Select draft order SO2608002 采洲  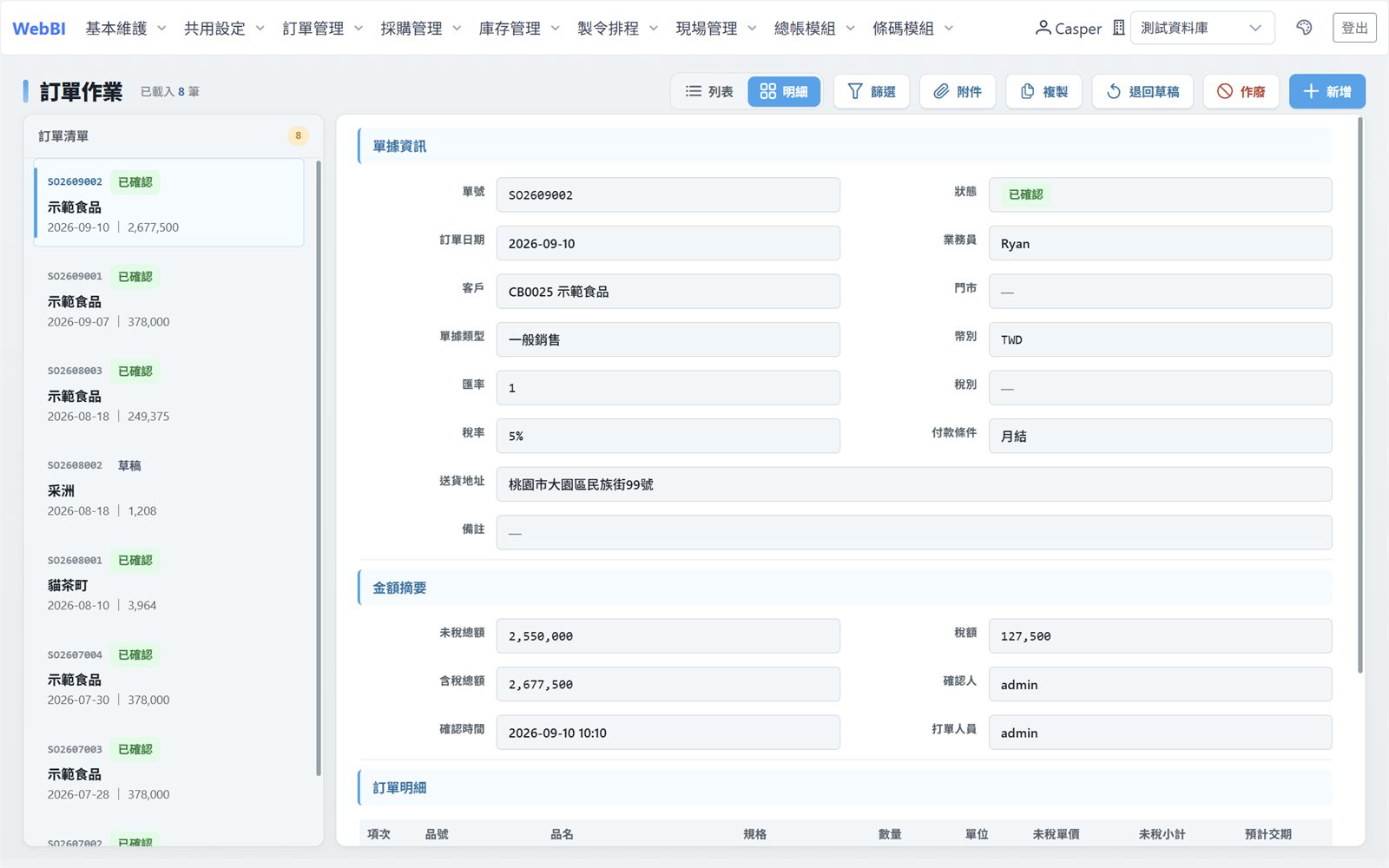pyautogui.click(x=169, y=487)
